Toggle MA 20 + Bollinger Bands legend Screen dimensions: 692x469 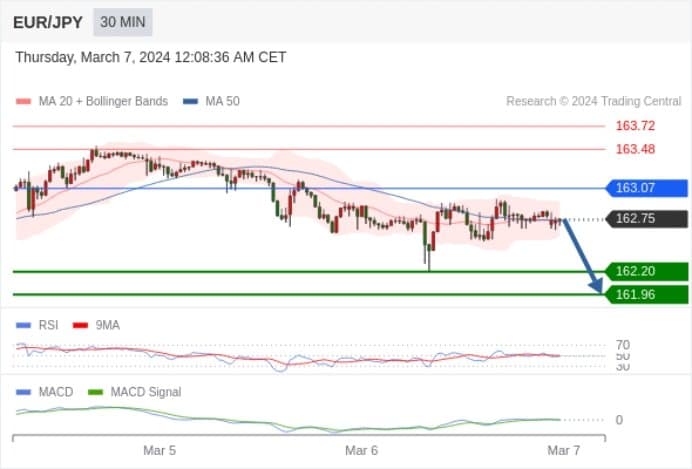click(92, 101)
